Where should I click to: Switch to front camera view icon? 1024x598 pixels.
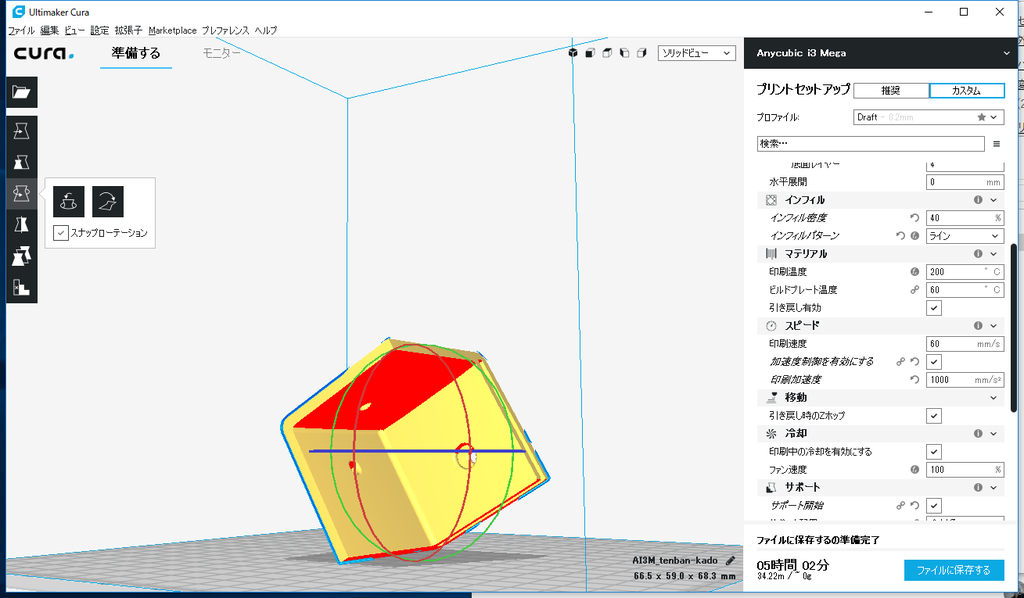click(590, 53)
